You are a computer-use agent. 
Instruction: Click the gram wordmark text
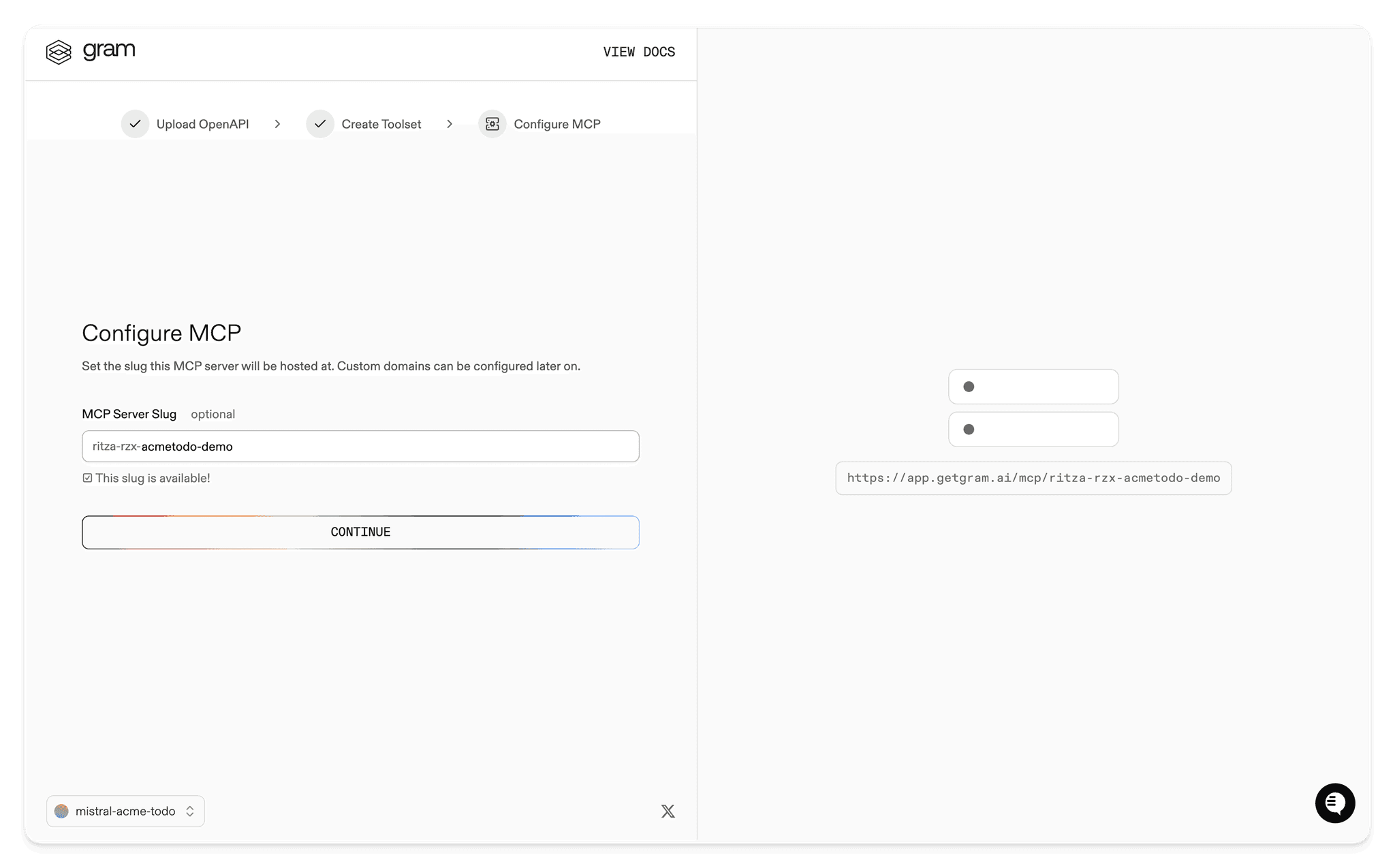[109, 50]
